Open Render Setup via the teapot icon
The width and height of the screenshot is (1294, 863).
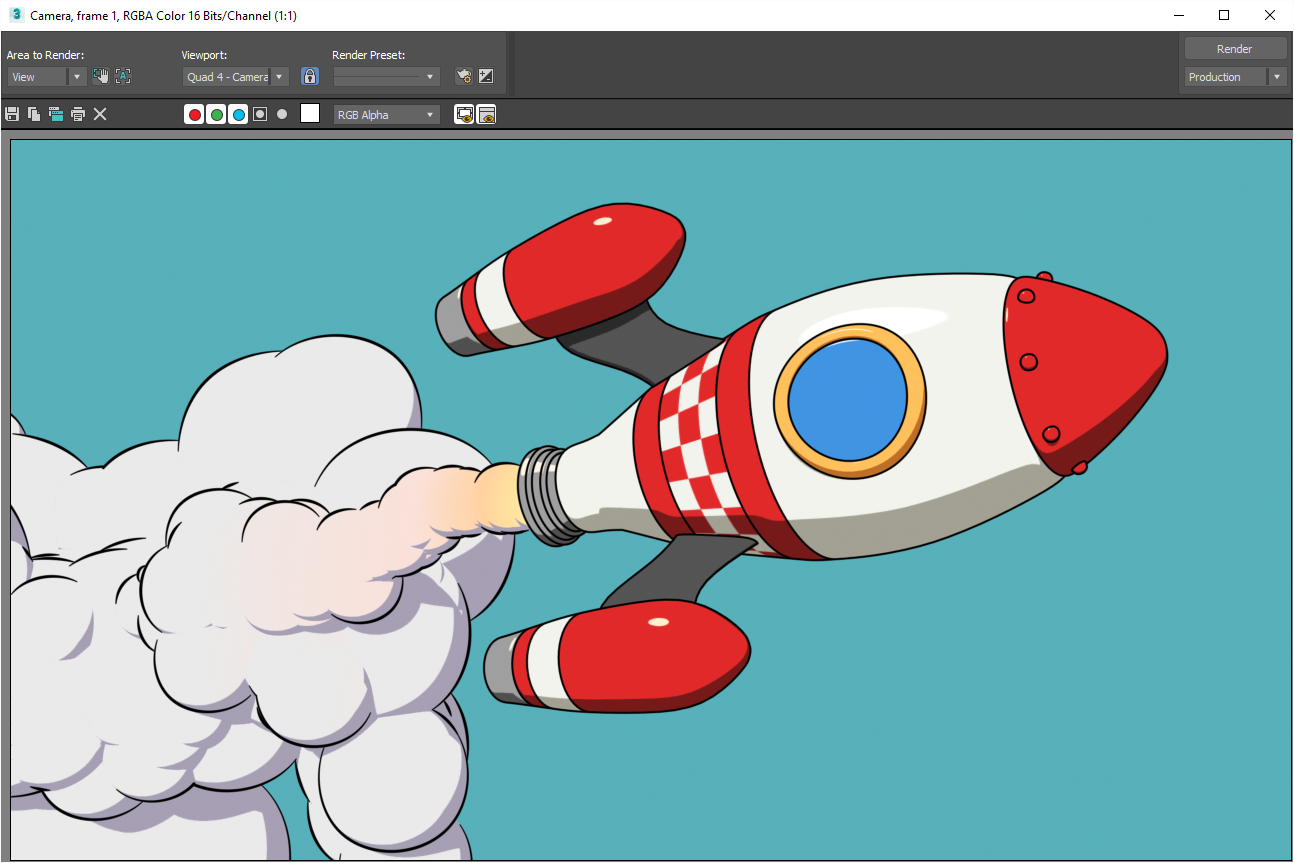[463, 76]
